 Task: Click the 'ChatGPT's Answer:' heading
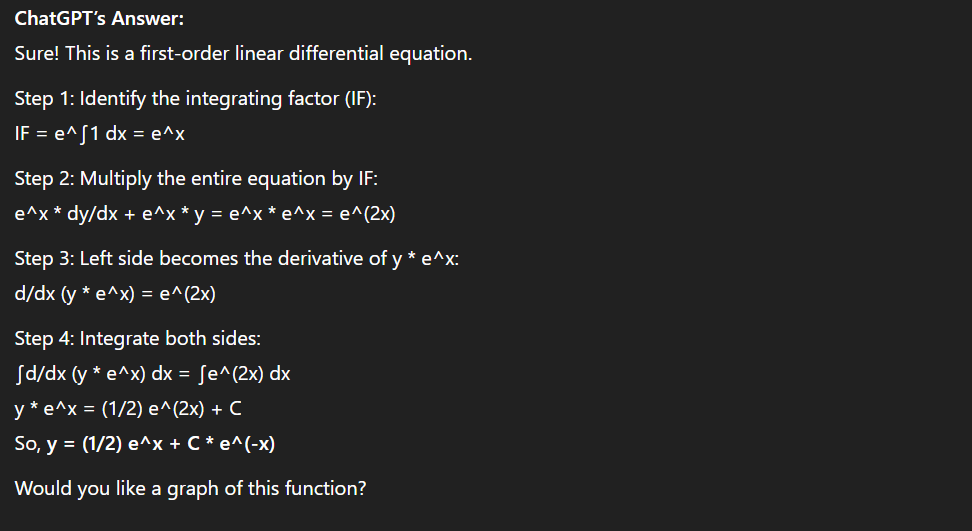(99, 19)
